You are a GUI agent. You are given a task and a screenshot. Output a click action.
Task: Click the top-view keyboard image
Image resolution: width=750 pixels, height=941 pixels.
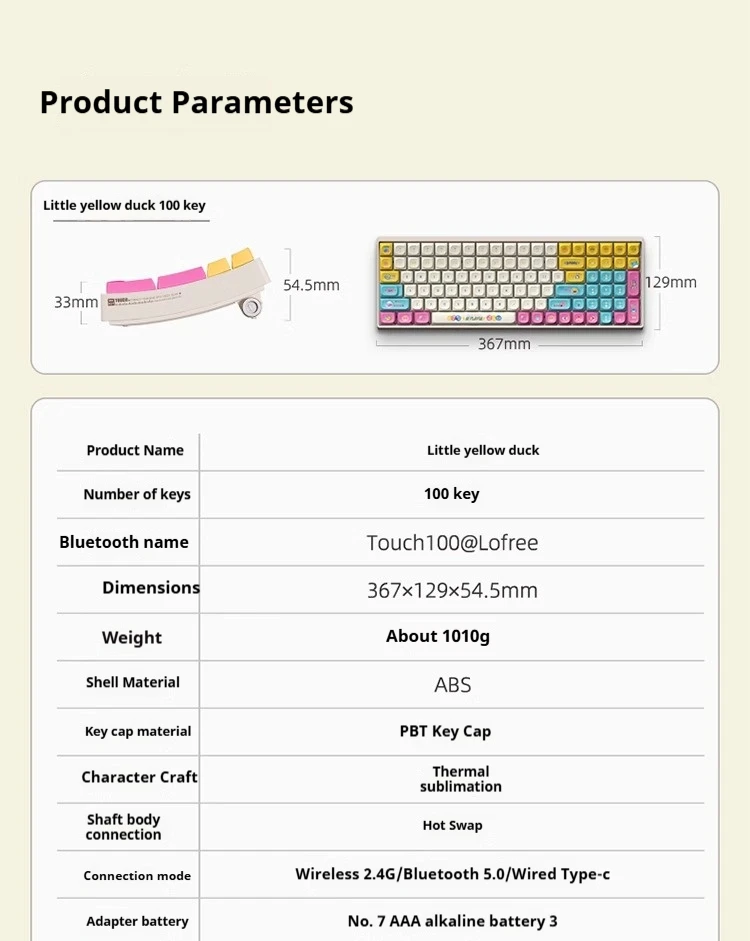pyautogui.click(x=509, y=284)
